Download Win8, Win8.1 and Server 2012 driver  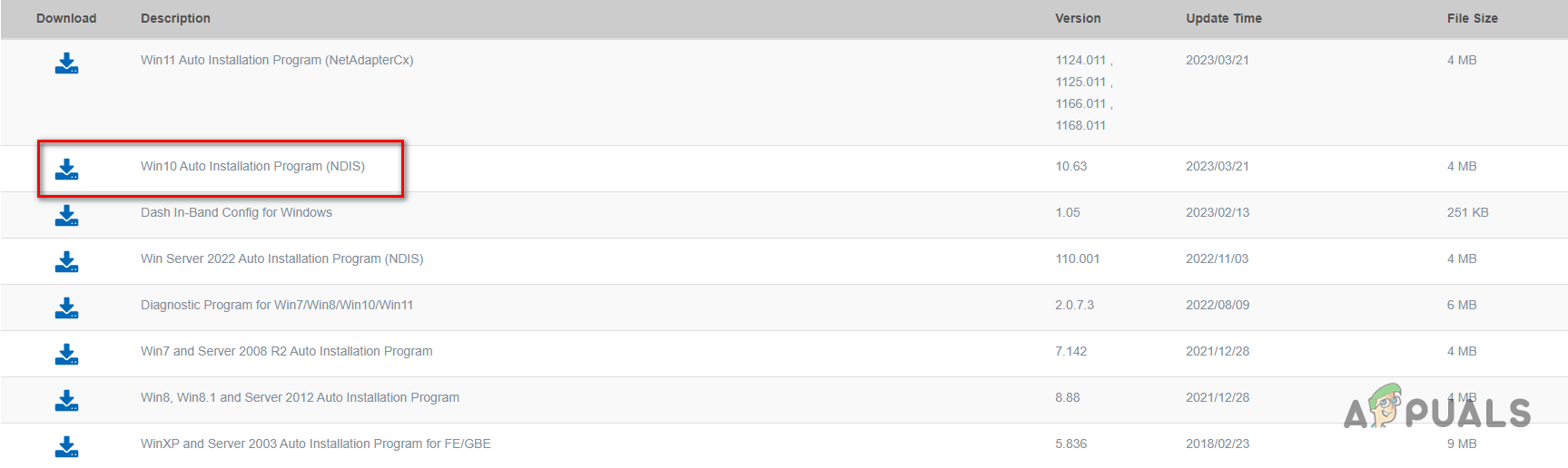pos(66,401)
